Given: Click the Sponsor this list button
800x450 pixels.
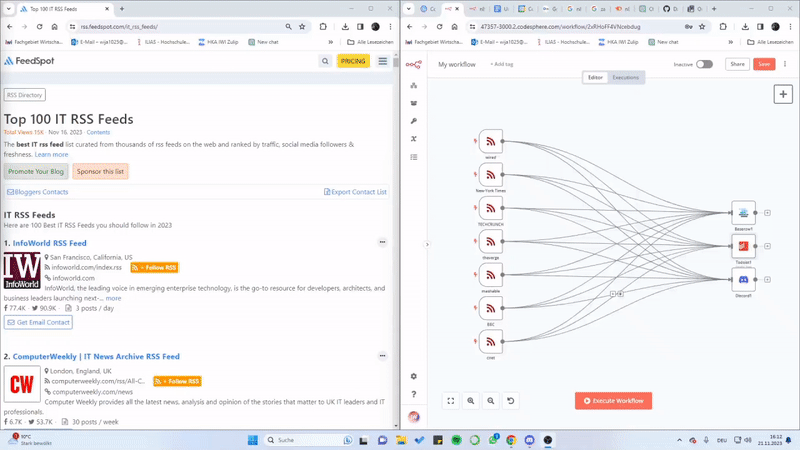Looking at the screenshot, I should [101, 171].
